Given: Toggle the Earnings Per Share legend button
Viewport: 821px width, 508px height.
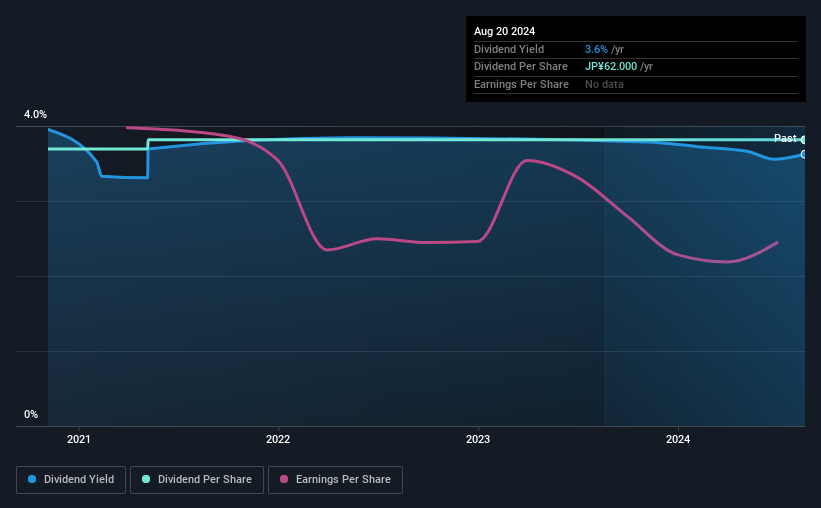Looking at the screenshot, I should point(335,480).
